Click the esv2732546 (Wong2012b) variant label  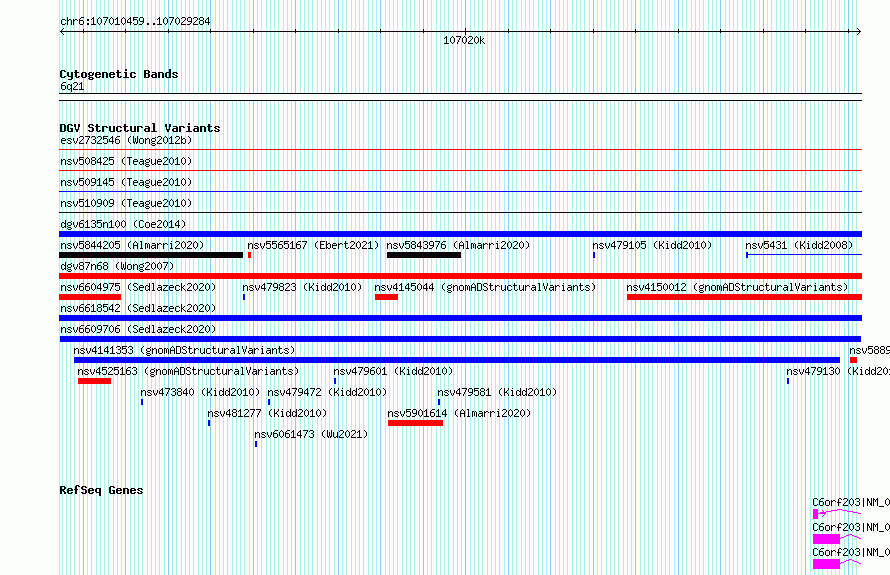coord(126,140)
